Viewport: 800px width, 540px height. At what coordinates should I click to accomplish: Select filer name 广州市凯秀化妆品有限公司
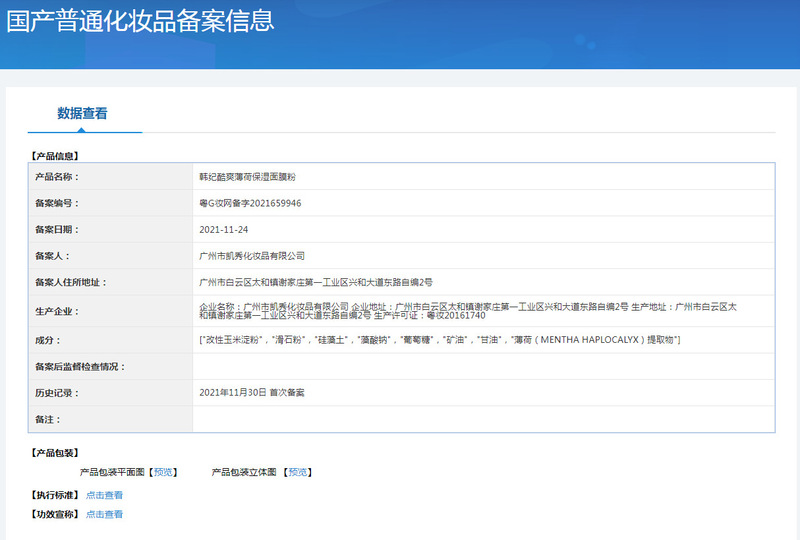tap(252, 256)
